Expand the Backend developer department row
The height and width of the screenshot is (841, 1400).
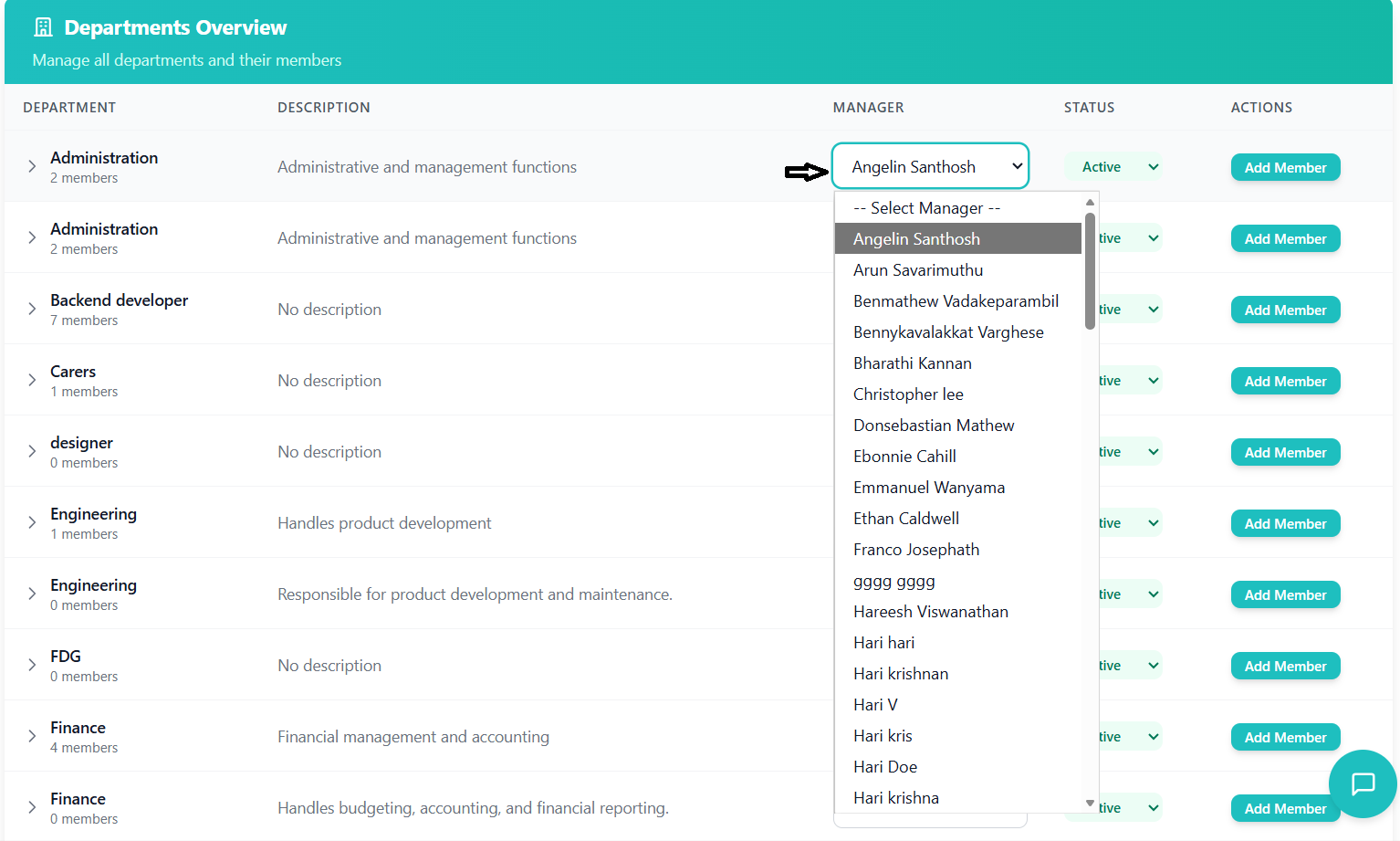32,310
